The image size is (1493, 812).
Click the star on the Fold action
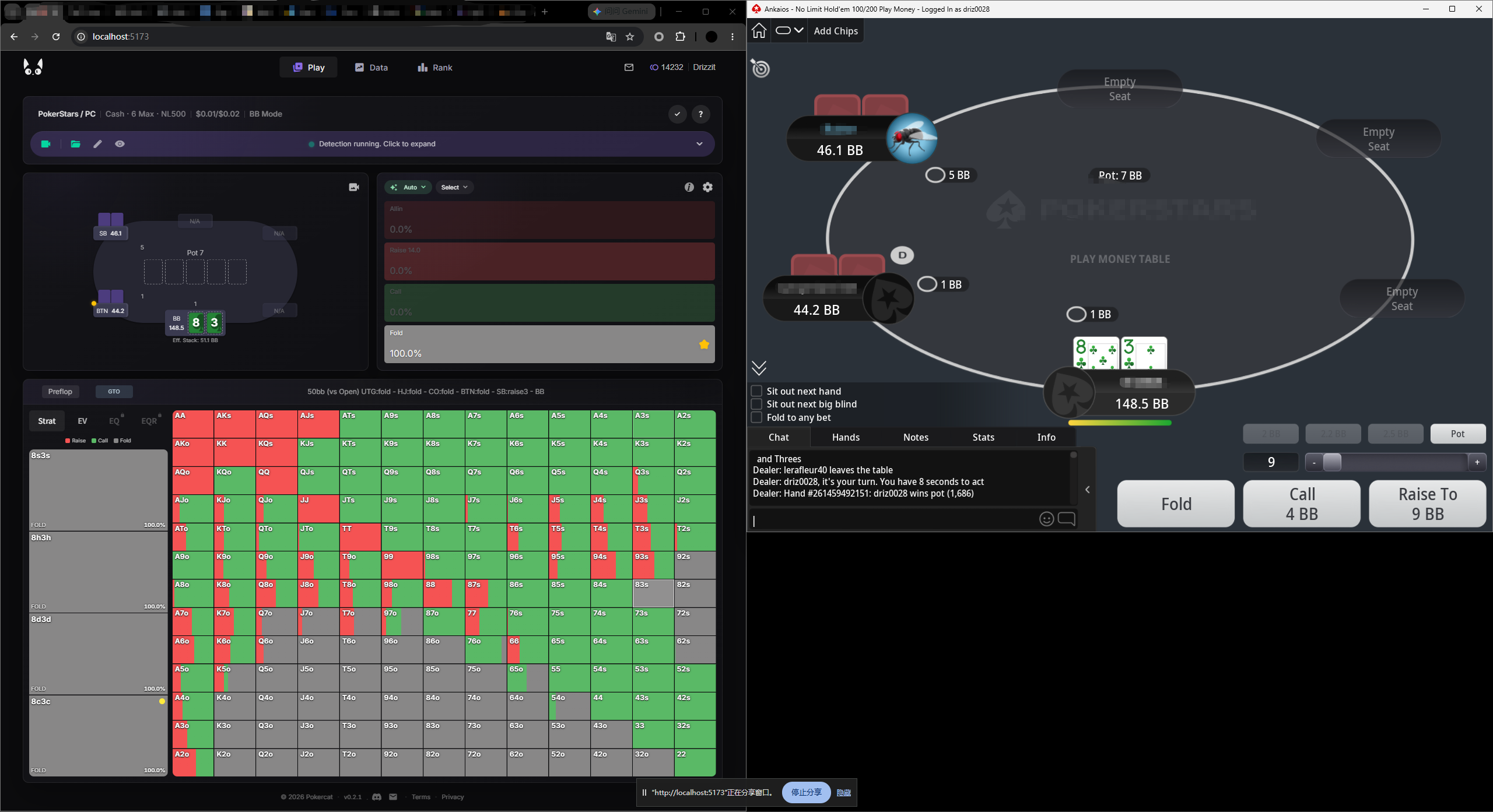pyautogui.click(x=704, y=345)
